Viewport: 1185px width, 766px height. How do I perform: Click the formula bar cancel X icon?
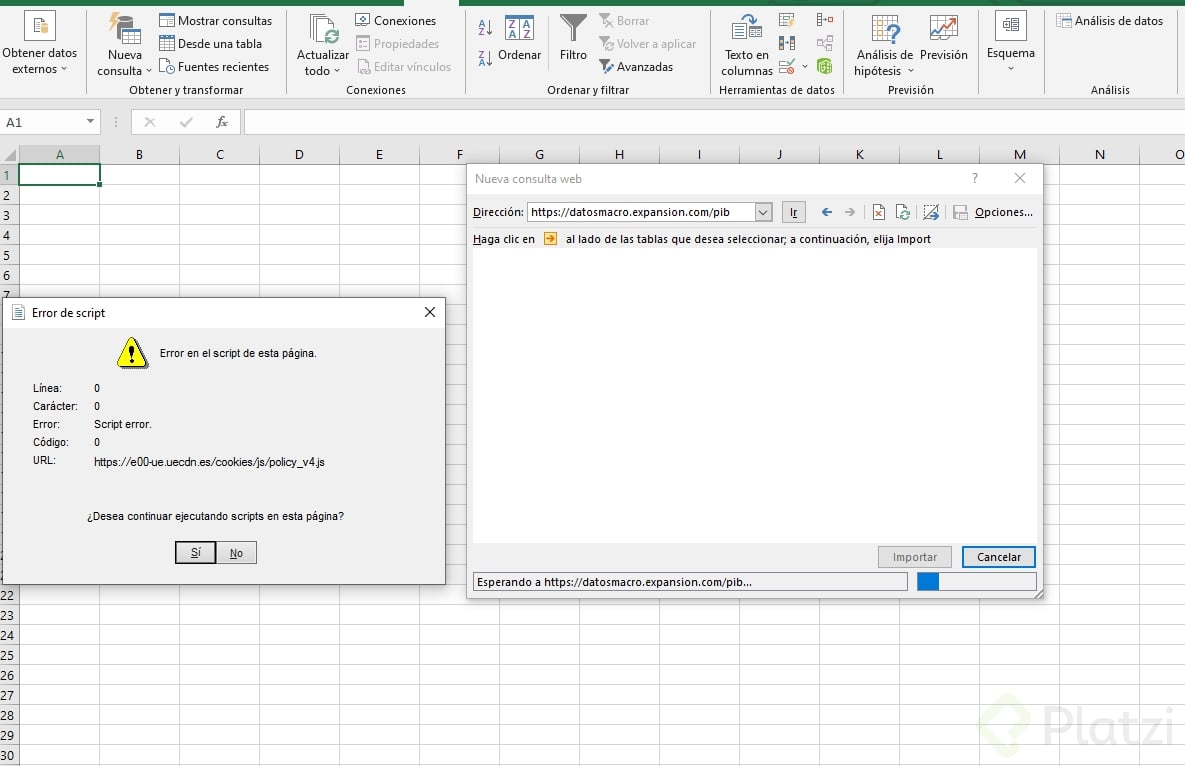[150, 122]
